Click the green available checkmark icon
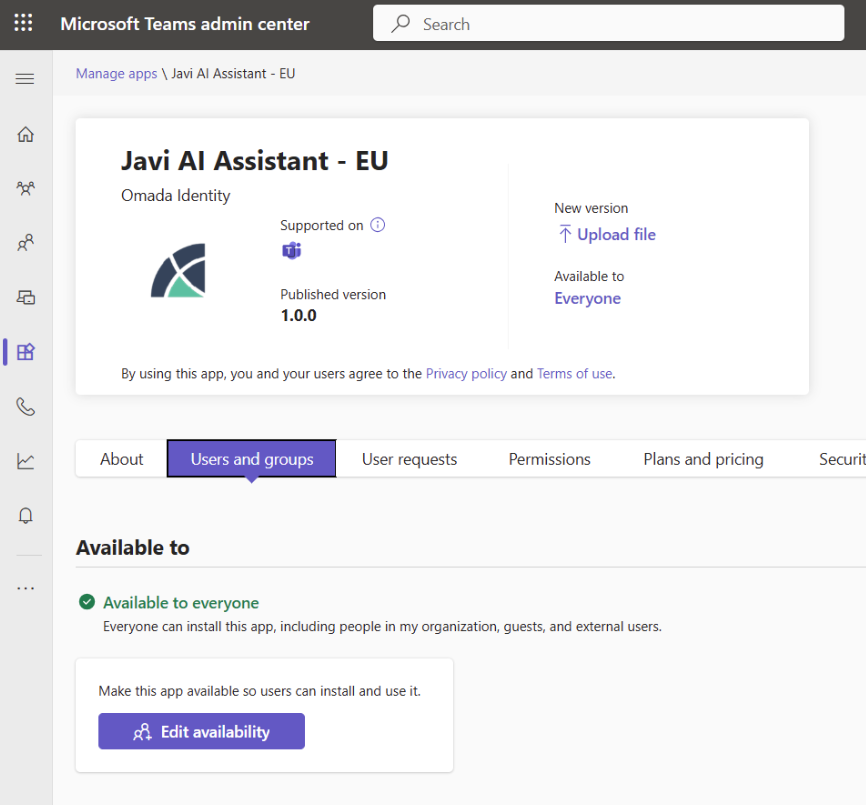 pos(87,602)
